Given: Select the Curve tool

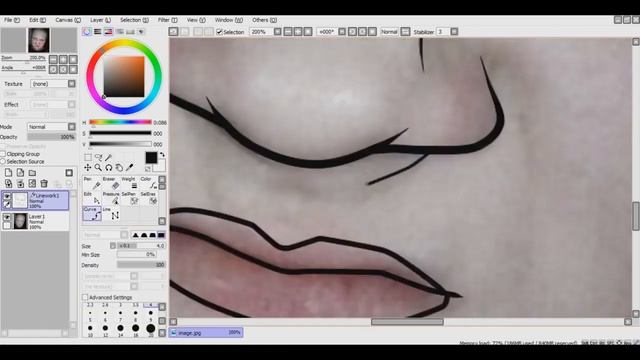Looking at the screenshot, I should pos(92,213).
